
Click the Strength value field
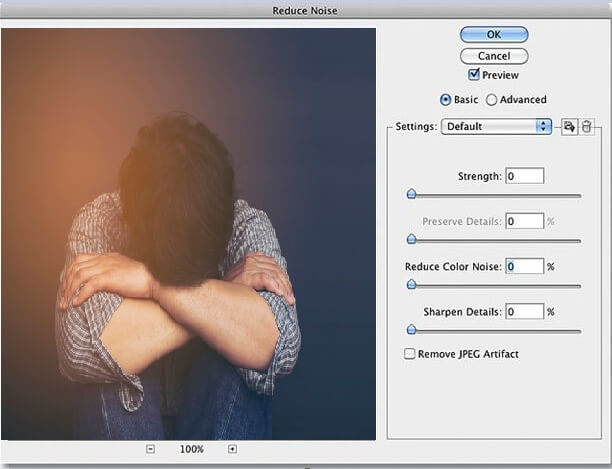(525, 176)
